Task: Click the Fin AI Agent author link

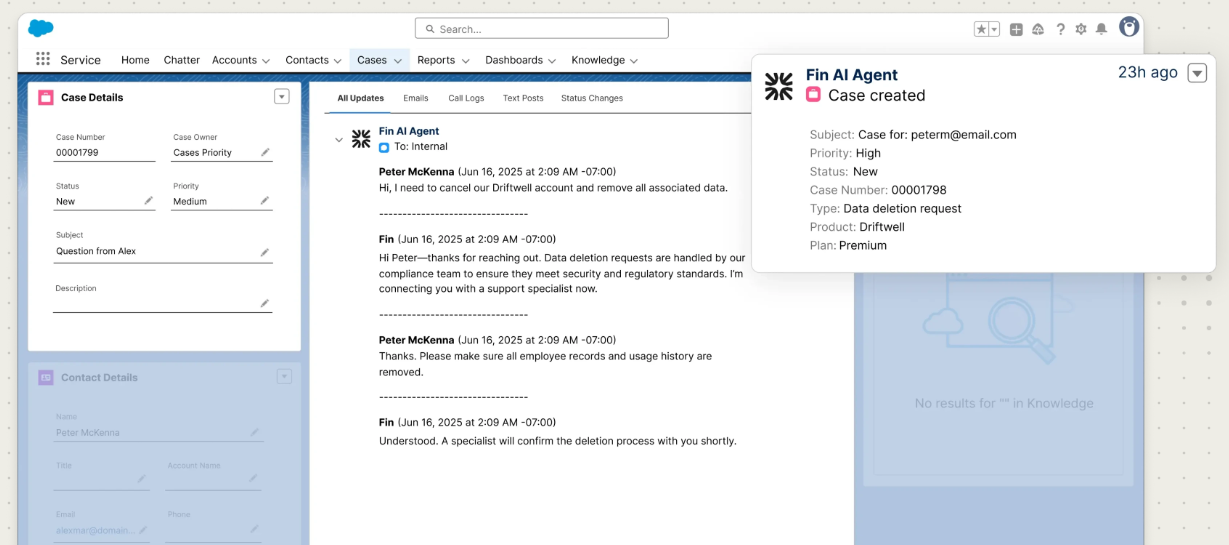Action: pyautogui.click(x=409, y=131)
